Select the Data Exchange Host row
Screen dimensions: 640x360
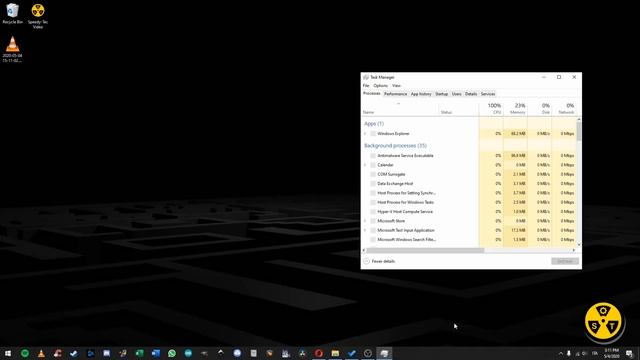(x=469, y=184)
